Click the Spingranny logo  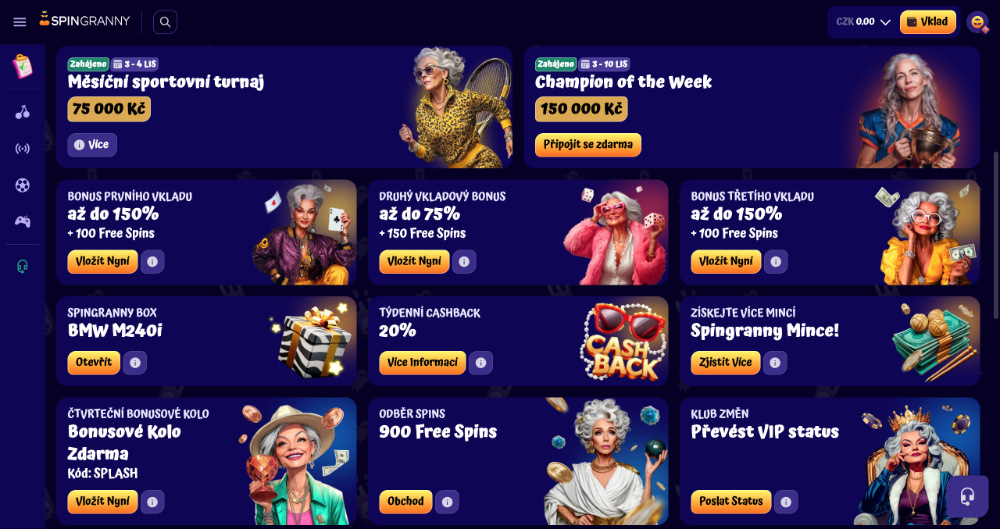84,20
